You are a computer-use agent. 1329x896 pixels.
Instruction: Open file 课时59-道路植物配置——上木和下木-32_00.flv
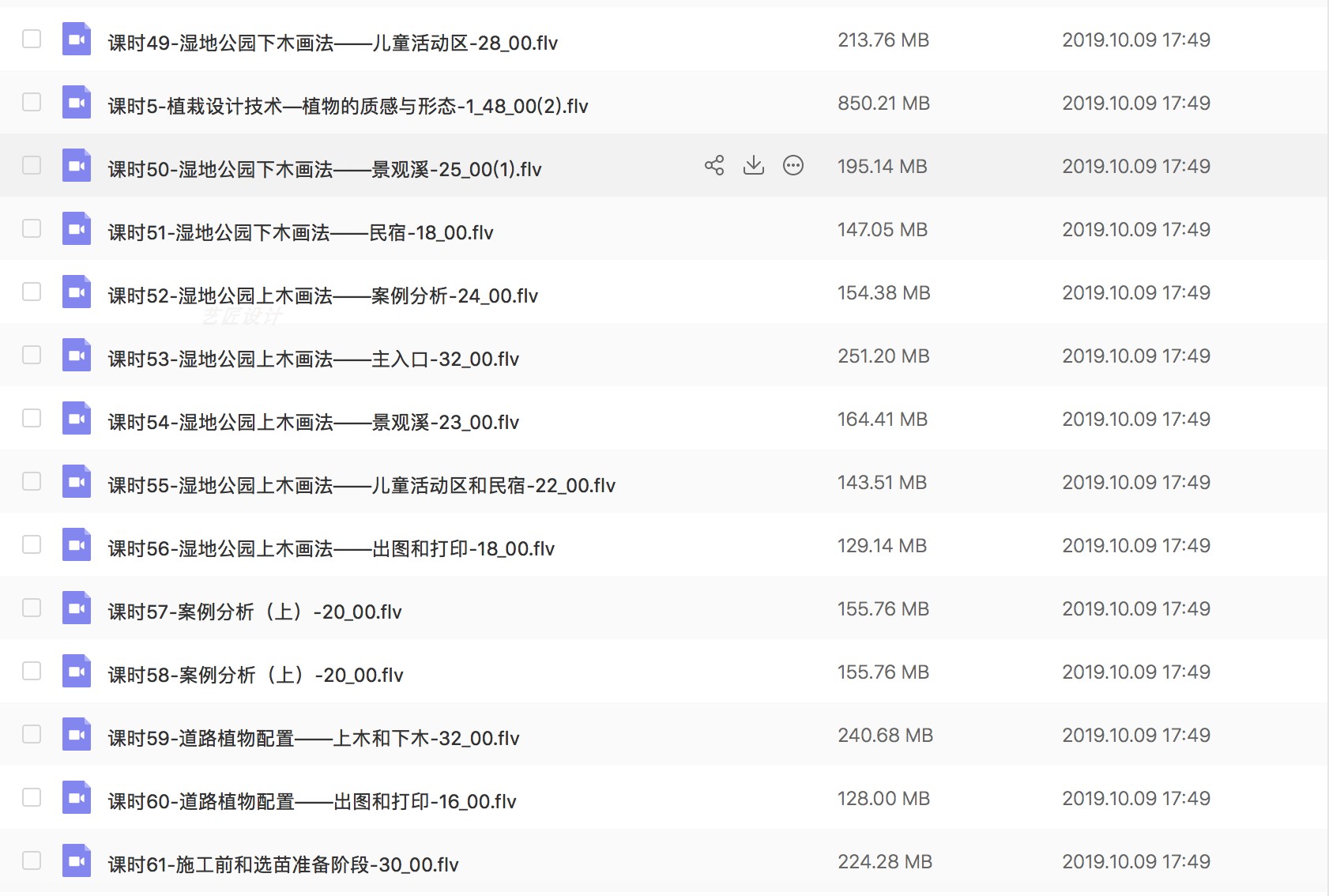coord(314,738)
